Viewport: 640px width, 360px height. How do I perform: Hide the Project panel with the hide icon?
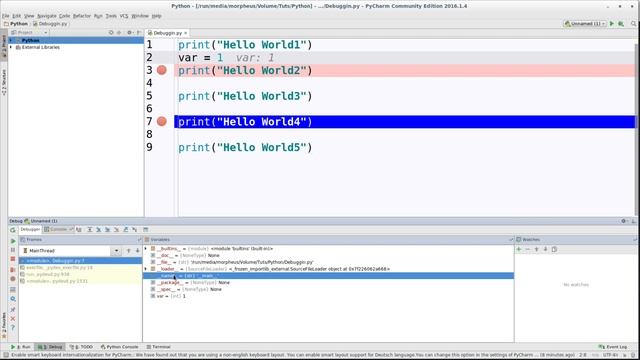point(139,33)
